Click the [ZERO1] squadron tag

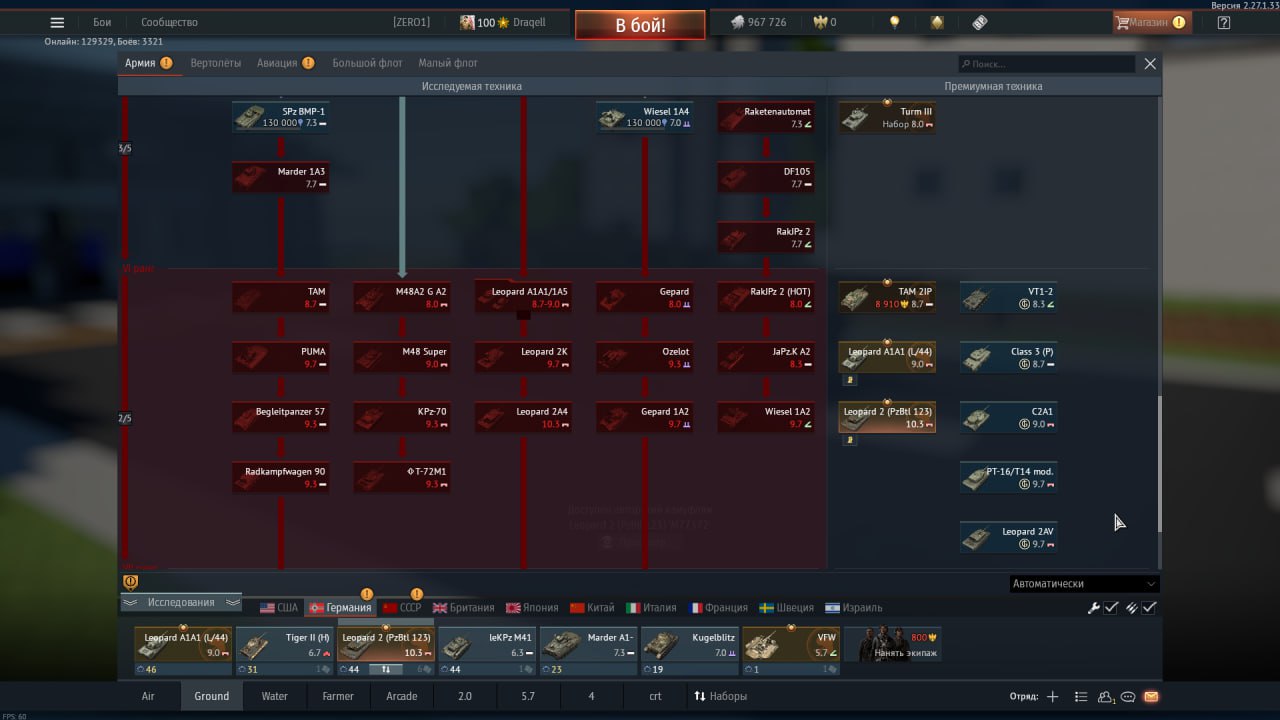pos(411,22)
